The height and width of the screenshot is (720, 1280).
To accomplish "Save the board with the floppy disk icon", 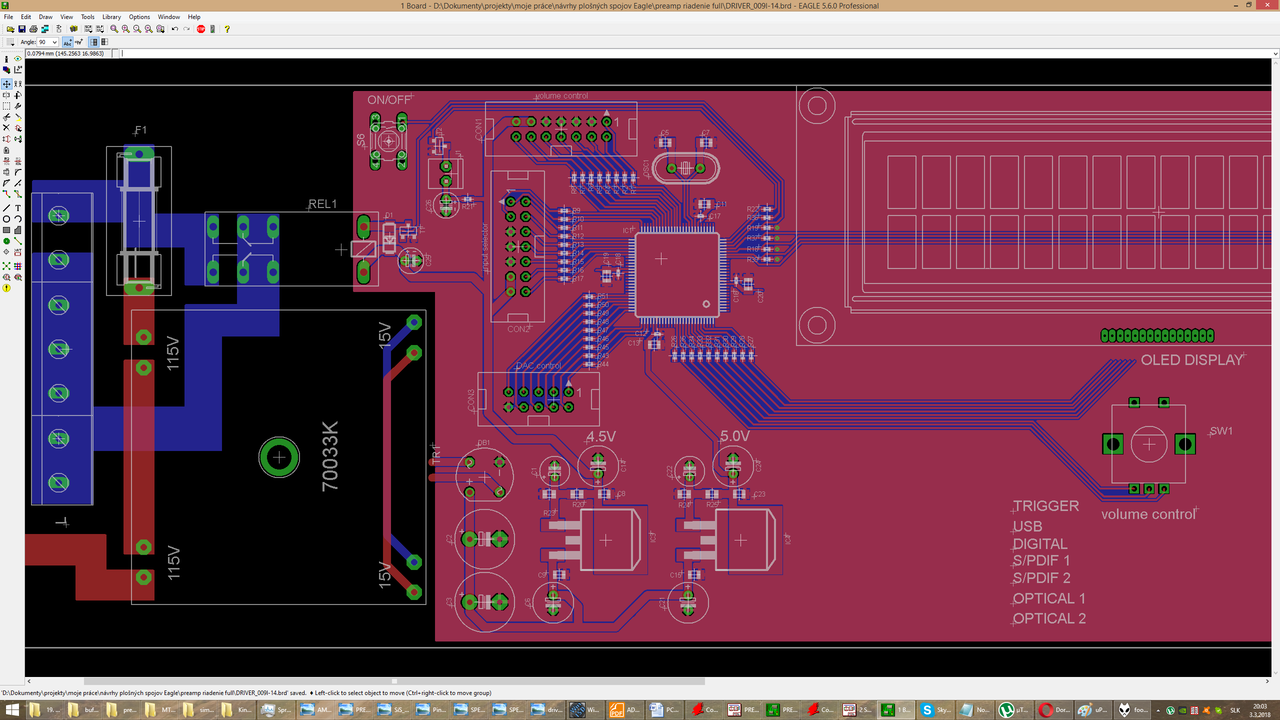I will (22, 29).
